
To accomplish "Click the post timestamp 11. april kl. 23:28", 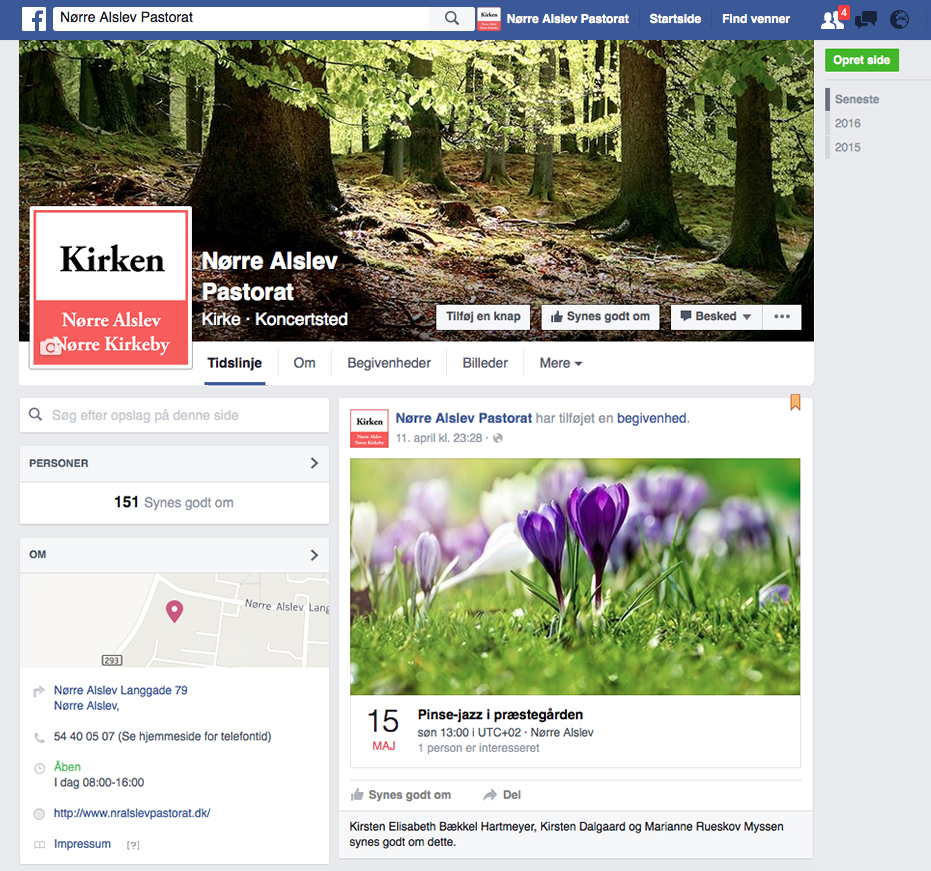I will [x=439, y=438].
